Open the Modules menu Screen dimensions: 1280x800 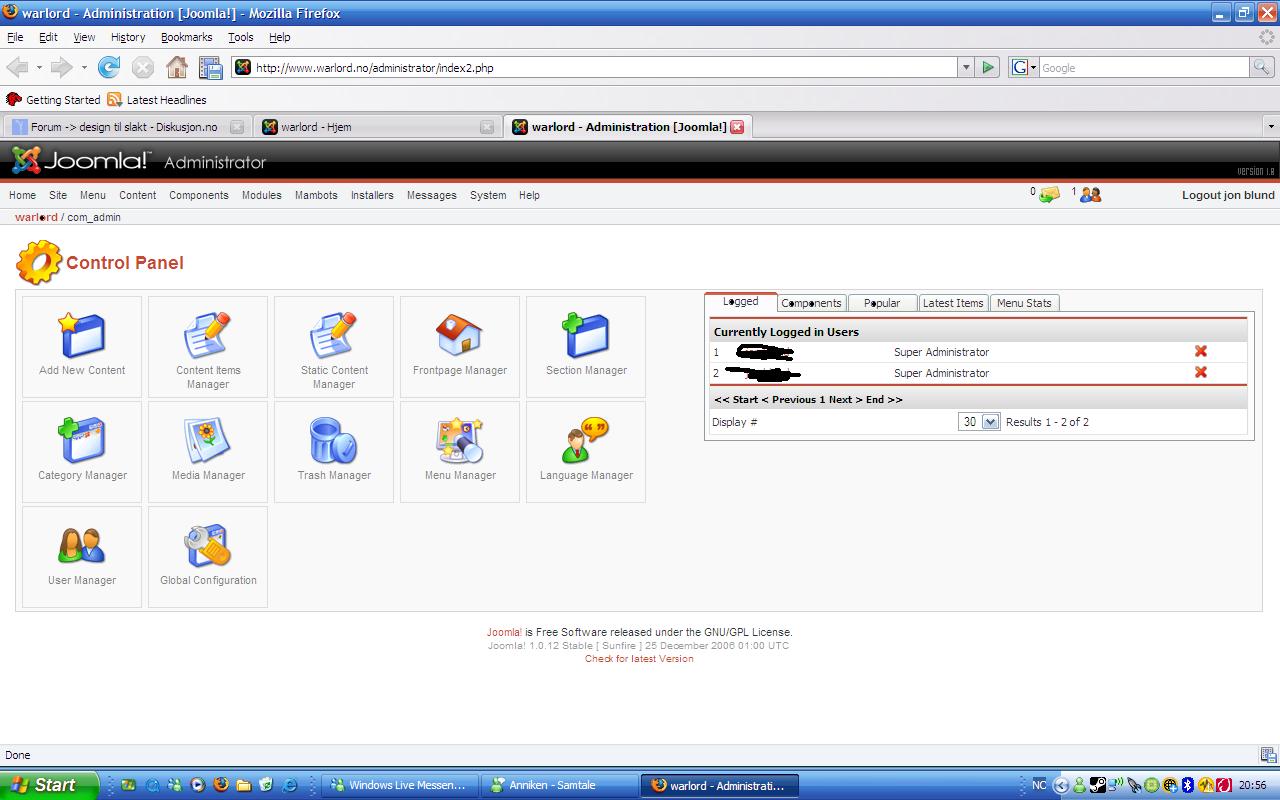[262, 195]
